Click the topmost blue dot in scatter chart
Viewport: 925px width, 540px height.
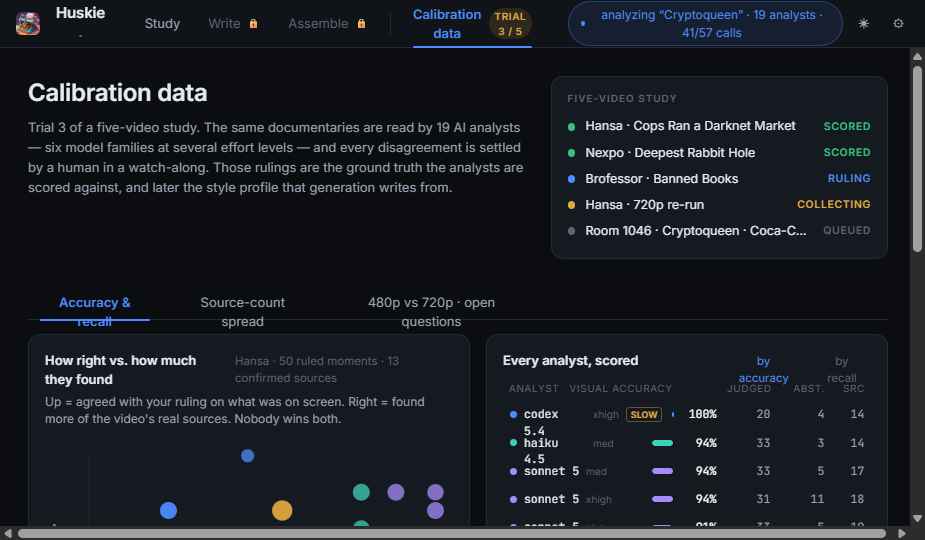[248, 456]
